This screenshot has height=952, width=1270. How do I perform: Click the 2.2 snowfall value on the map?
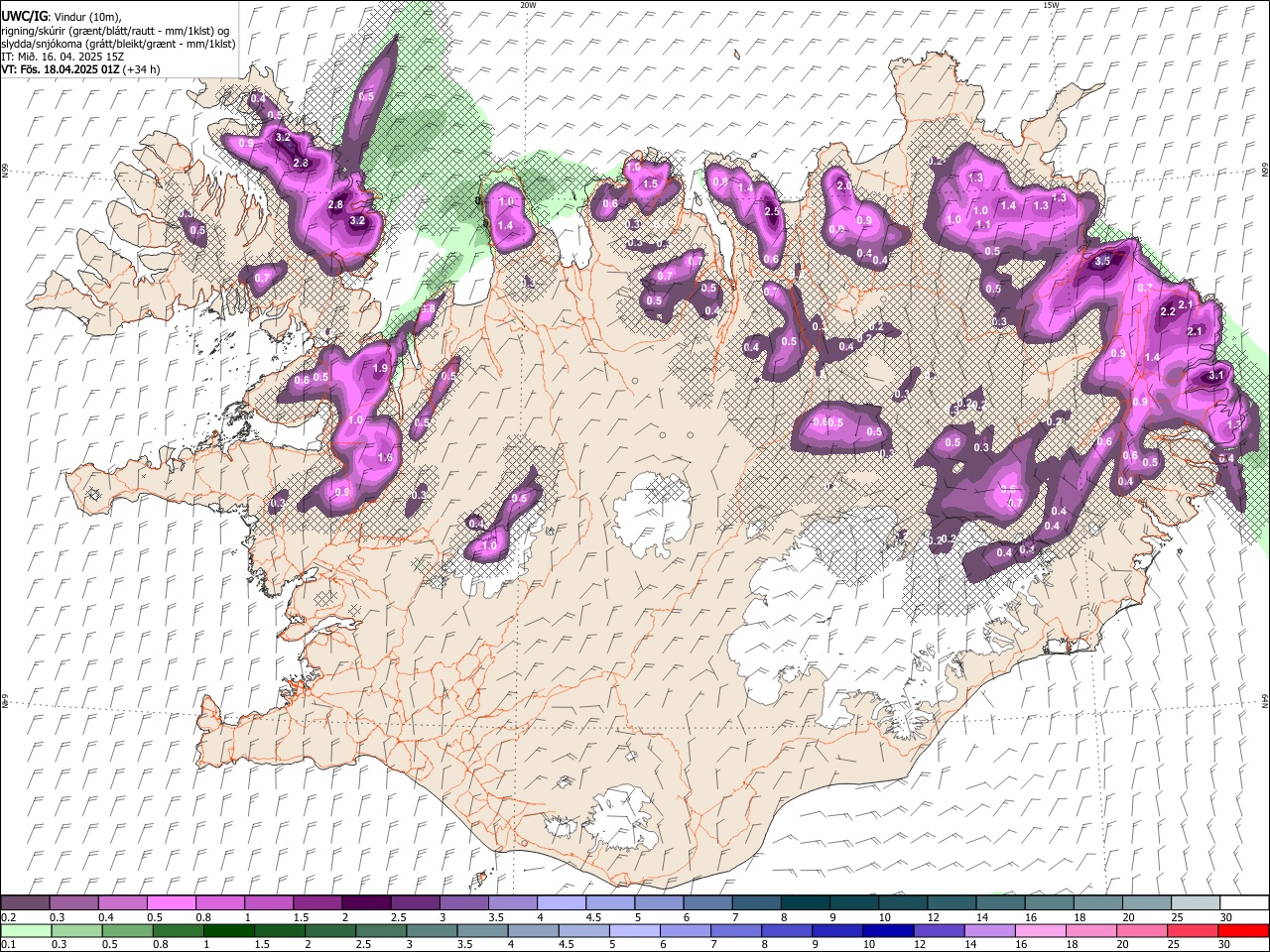1168,311
